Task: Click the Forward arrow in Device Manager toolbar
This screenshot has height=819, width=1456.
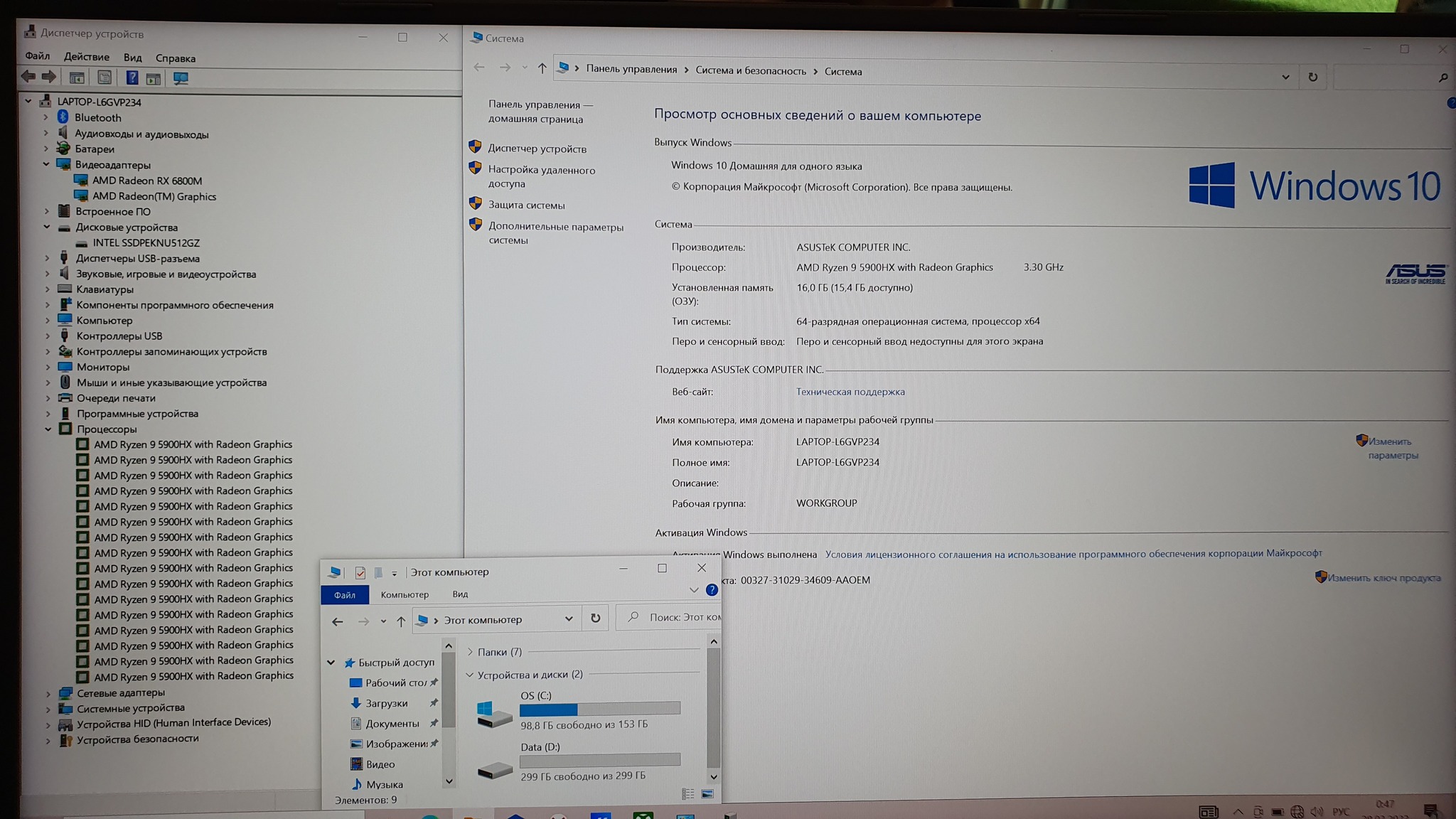Action: click(49, 77)
